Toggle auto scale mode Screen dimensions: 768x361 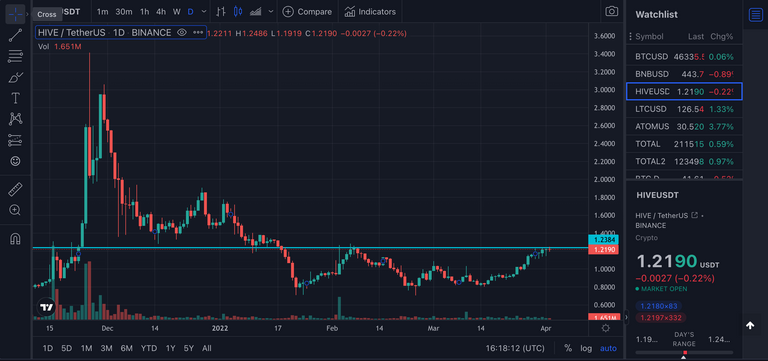[x=608, y=348]
